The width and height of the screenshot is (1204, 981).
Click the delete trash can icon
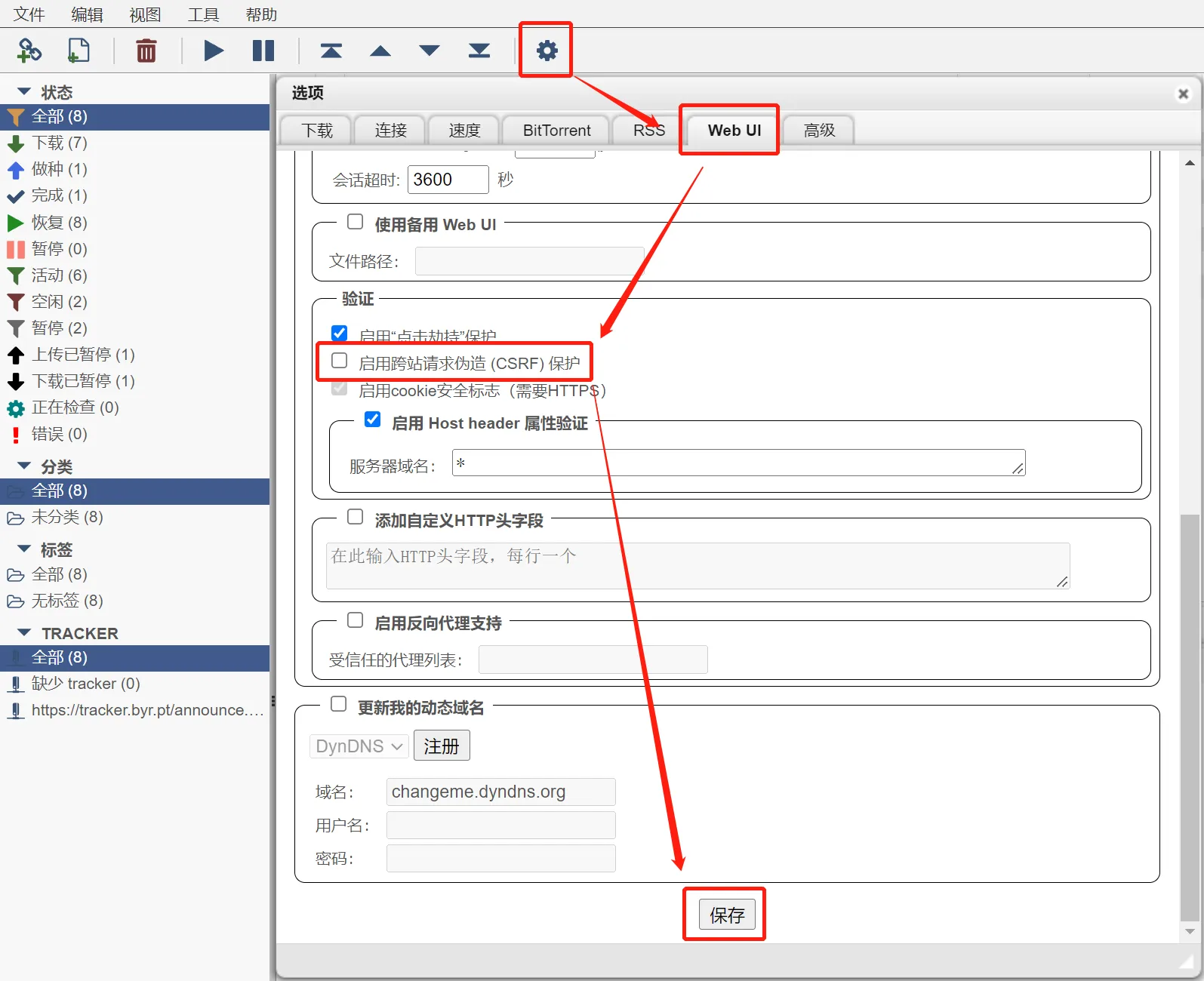[x=146, y=51]
